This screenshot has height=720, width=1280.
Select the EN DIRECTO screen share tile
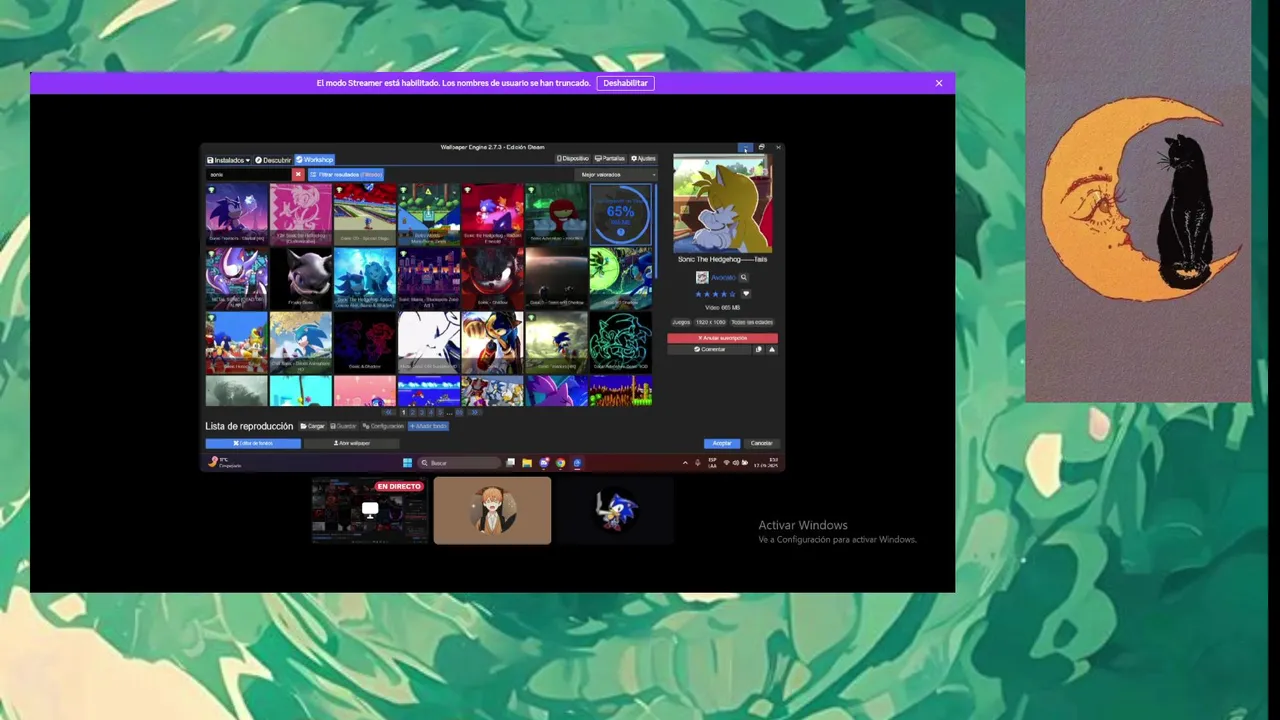[369, 510]
